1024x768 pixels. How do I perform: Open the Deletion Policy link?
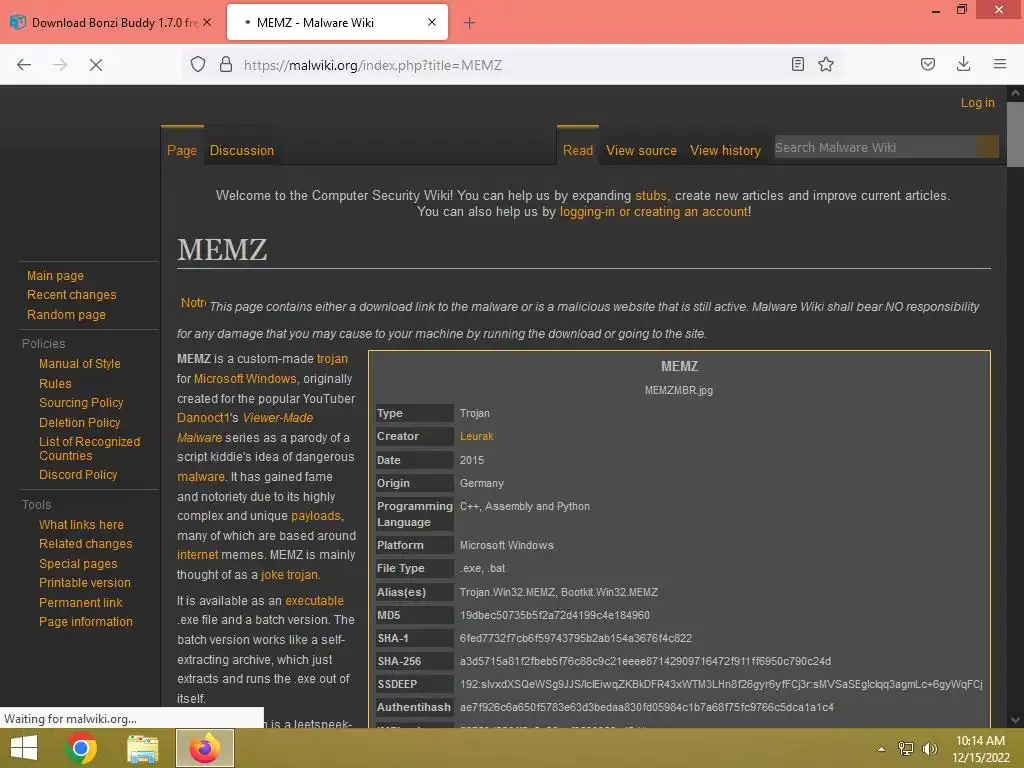tap(80, 423)
